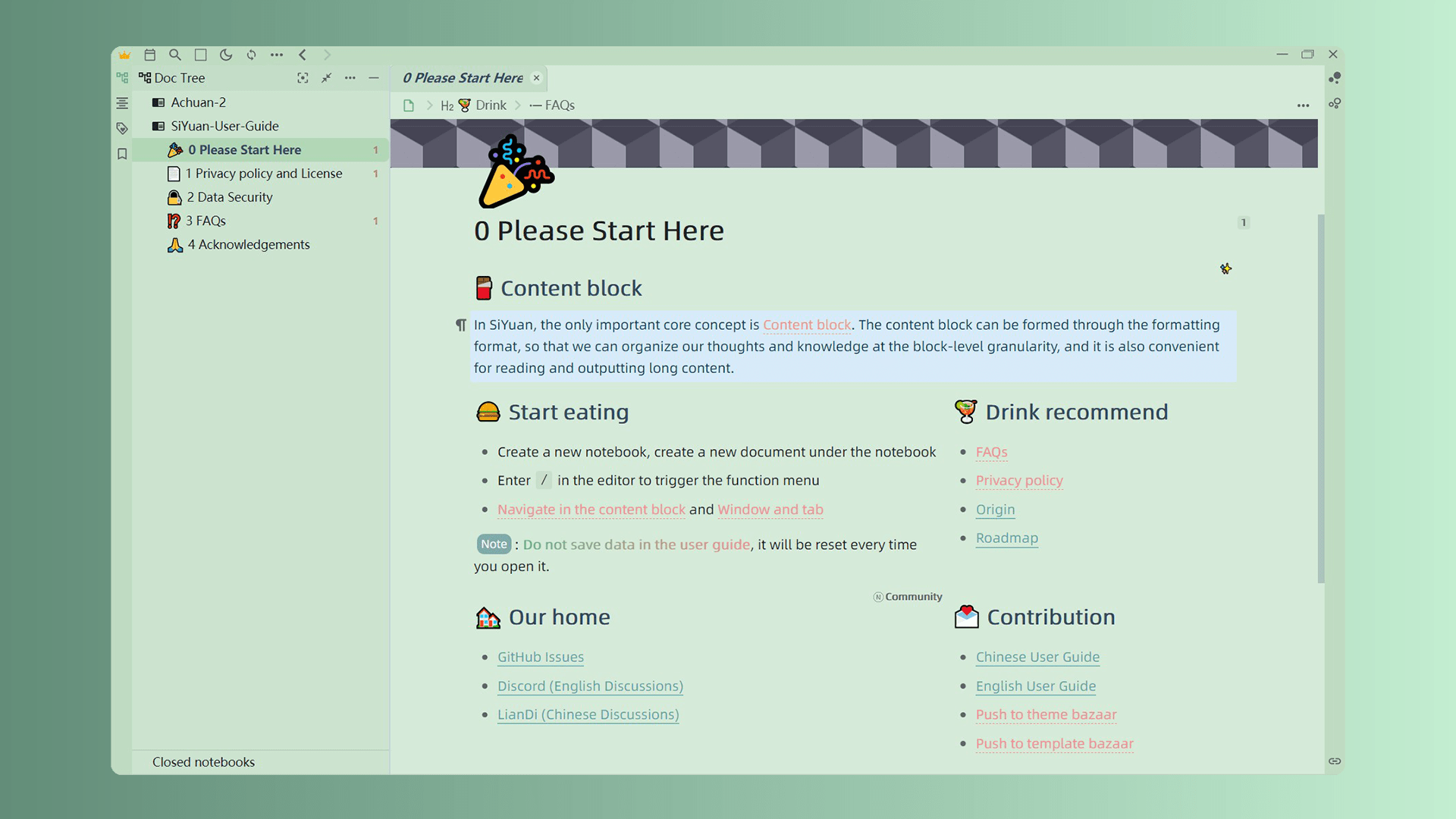Open the Tags panel icon
The height and width of the screenshot is (819, 1456).
pyautogui.click(x=122, y=128)
